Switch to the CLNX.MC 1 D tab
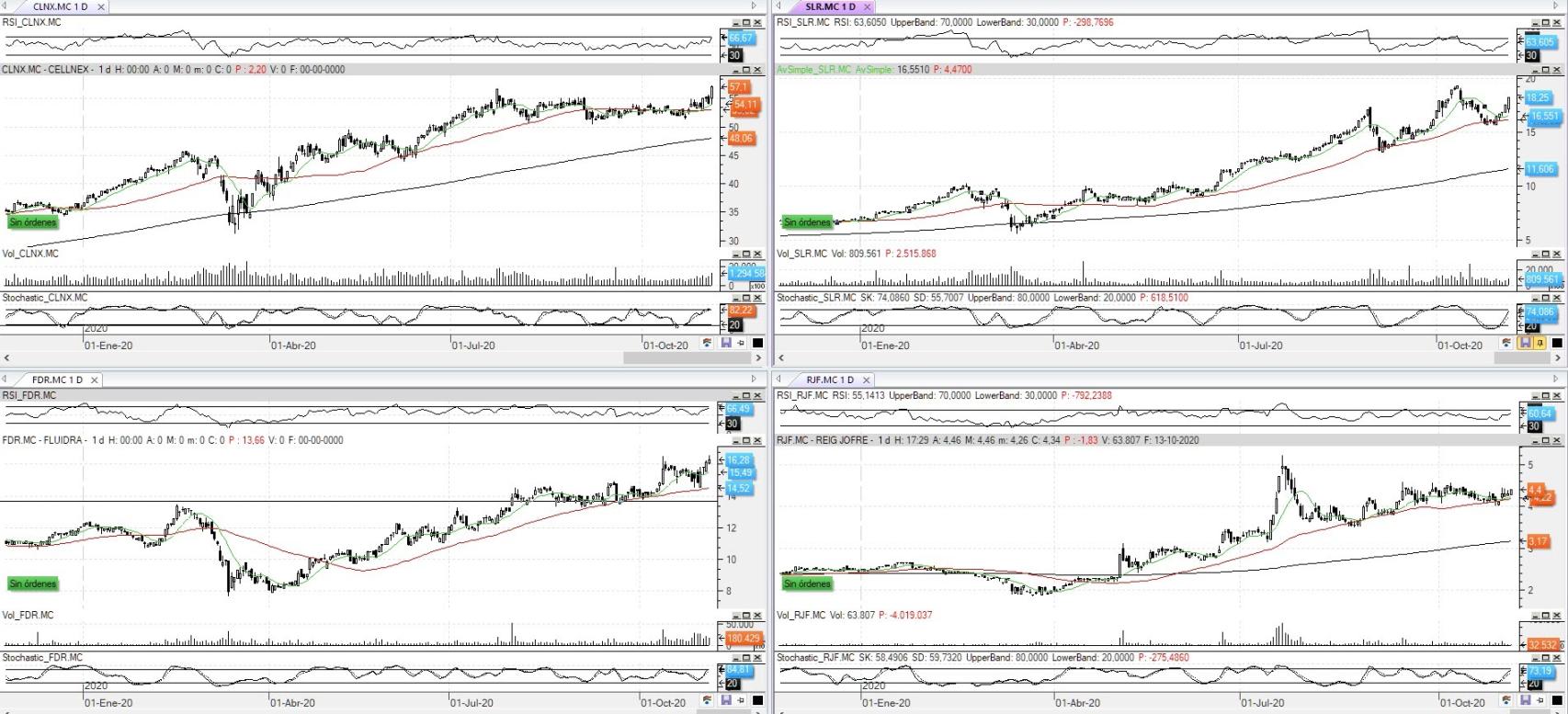Screen dimensions: 1568x714 (60, 6)
